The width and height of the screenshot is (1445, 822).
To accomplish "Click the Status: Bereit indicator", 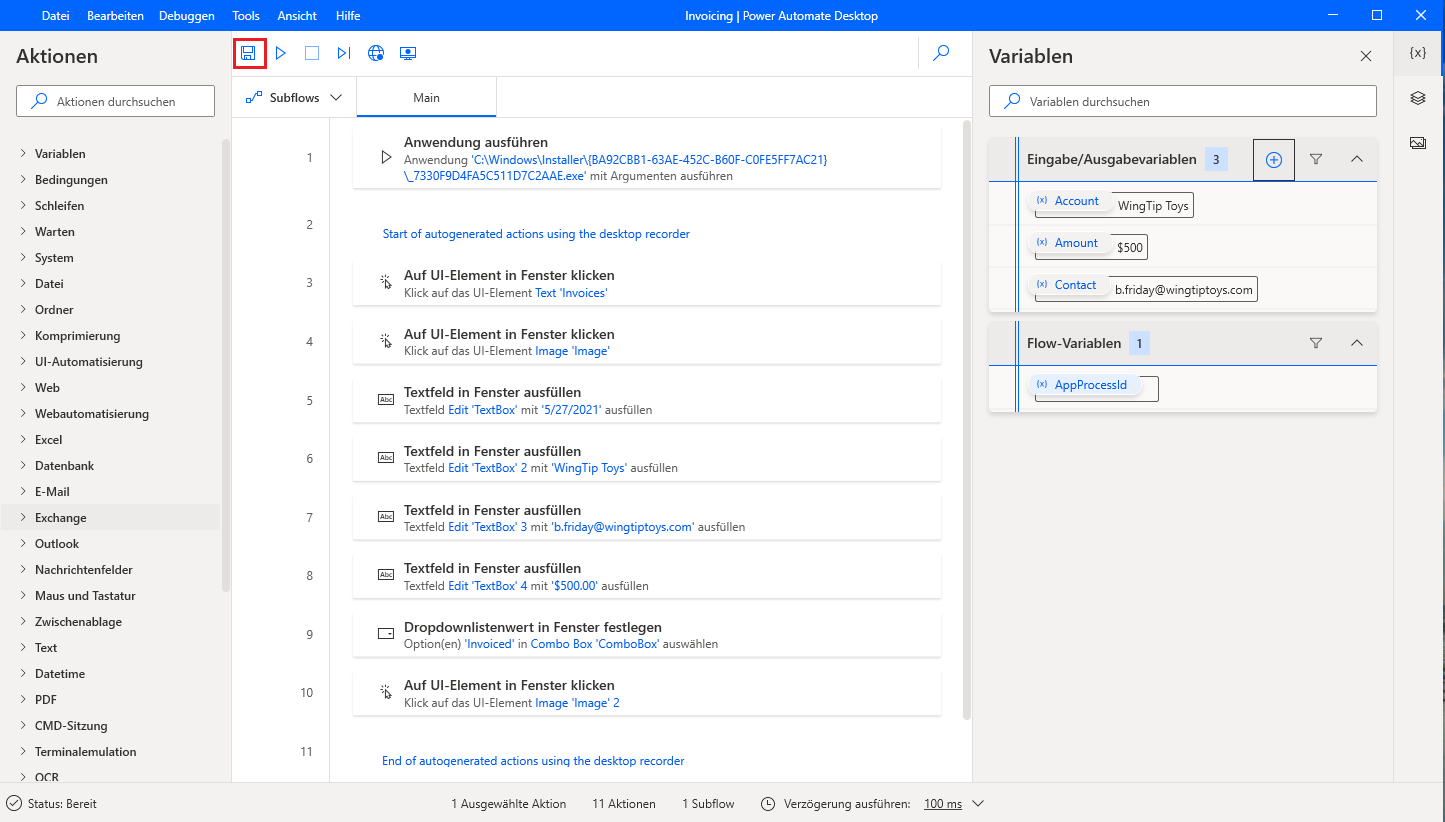I will (52, 804).
